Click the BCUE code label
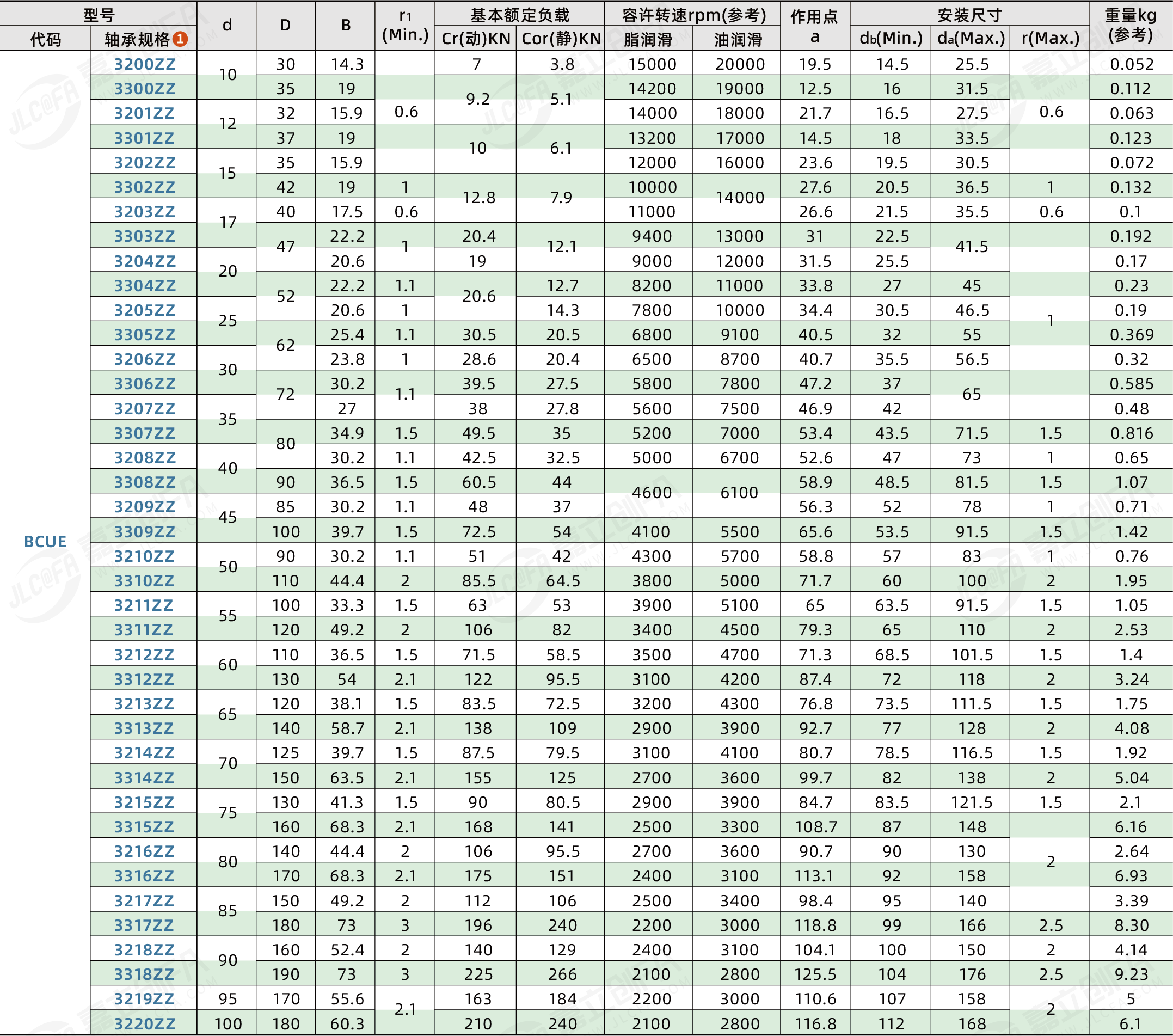The height and width of the screenshot is (1036, 1173). point(45,542)
